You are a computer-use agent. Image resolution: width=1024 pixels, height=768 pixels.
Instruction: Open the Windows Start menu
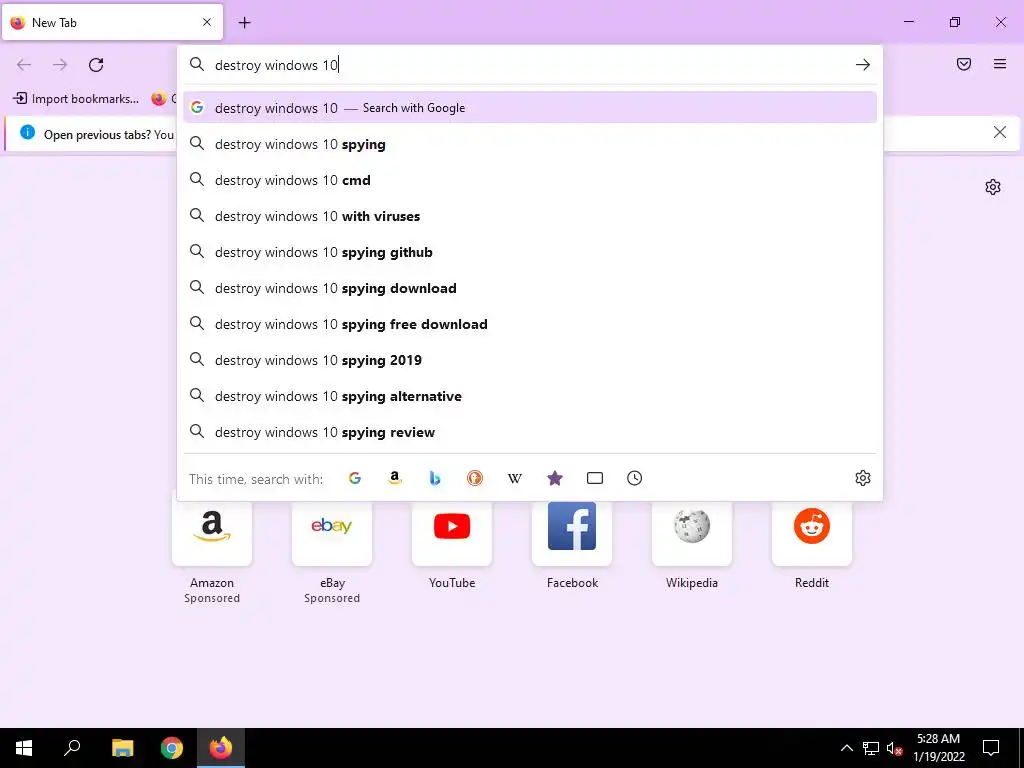(x=24, y=748)
